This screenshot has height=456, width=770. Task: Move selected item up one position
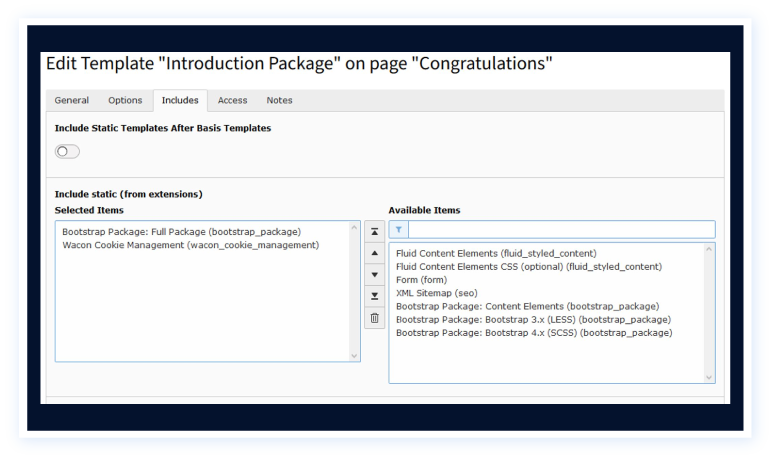(x=374, y=253)
